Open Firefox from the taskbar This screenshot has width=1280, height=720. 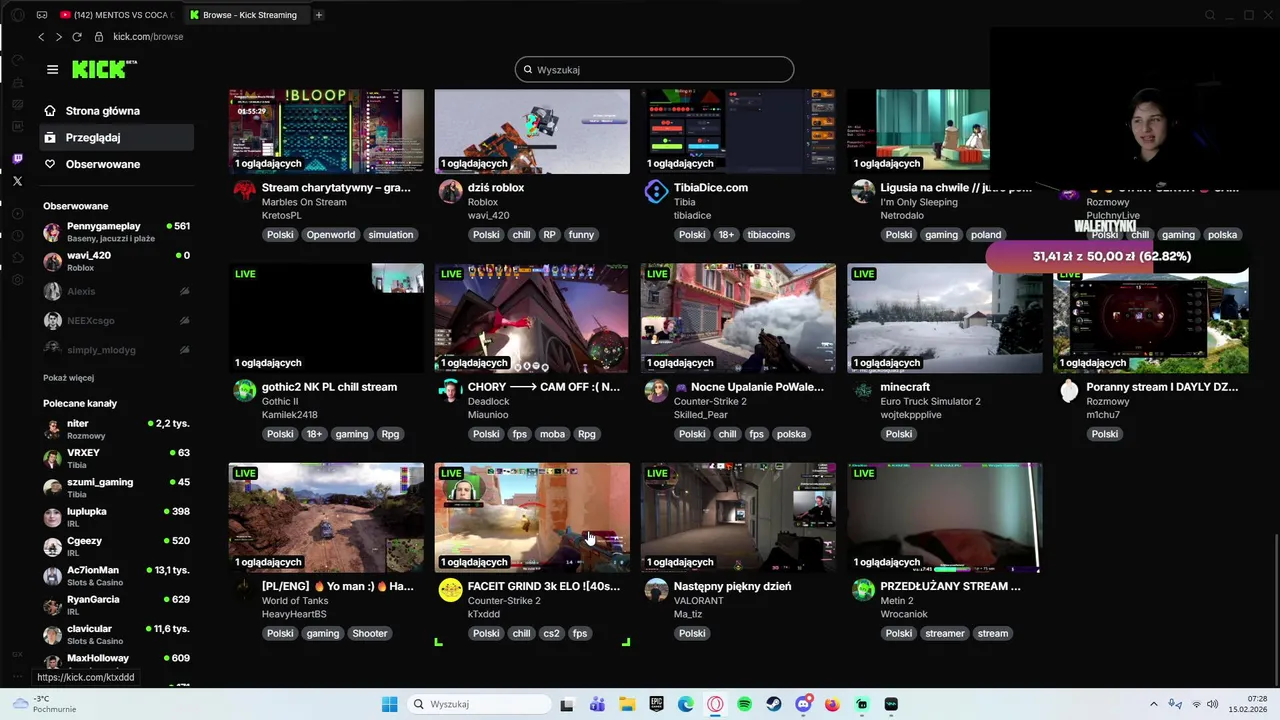(x=832, y=704)
